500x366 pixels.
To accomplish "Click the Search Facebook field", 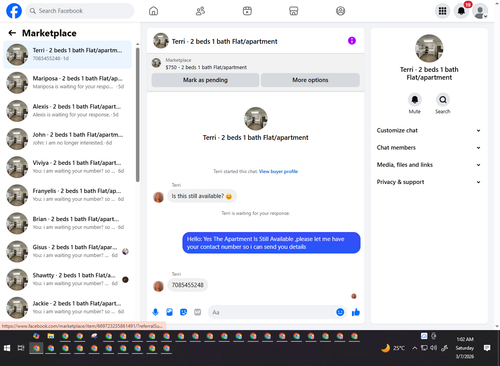I will 80,11.
